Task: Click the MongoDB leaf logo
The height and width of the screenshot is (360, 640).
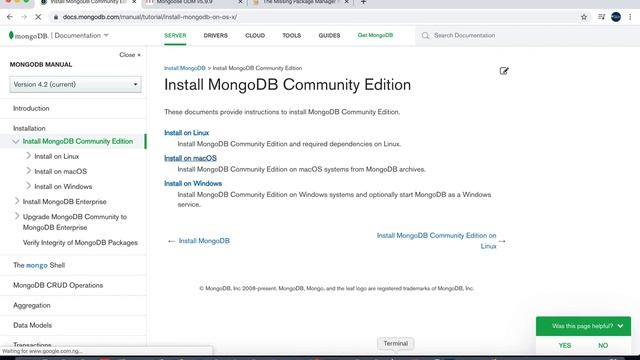Action: coord(11,35)
